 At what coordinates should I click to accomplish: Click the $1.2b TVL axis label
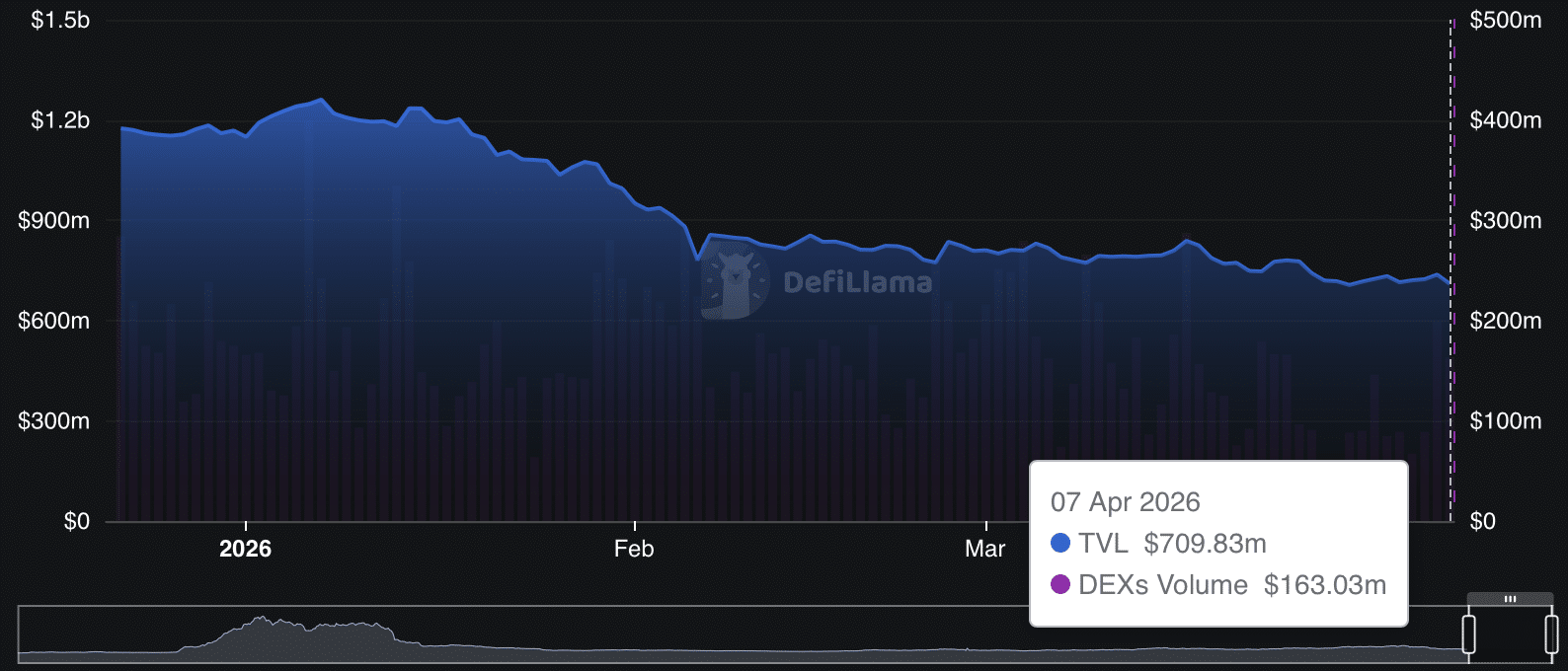click(60, 120)
